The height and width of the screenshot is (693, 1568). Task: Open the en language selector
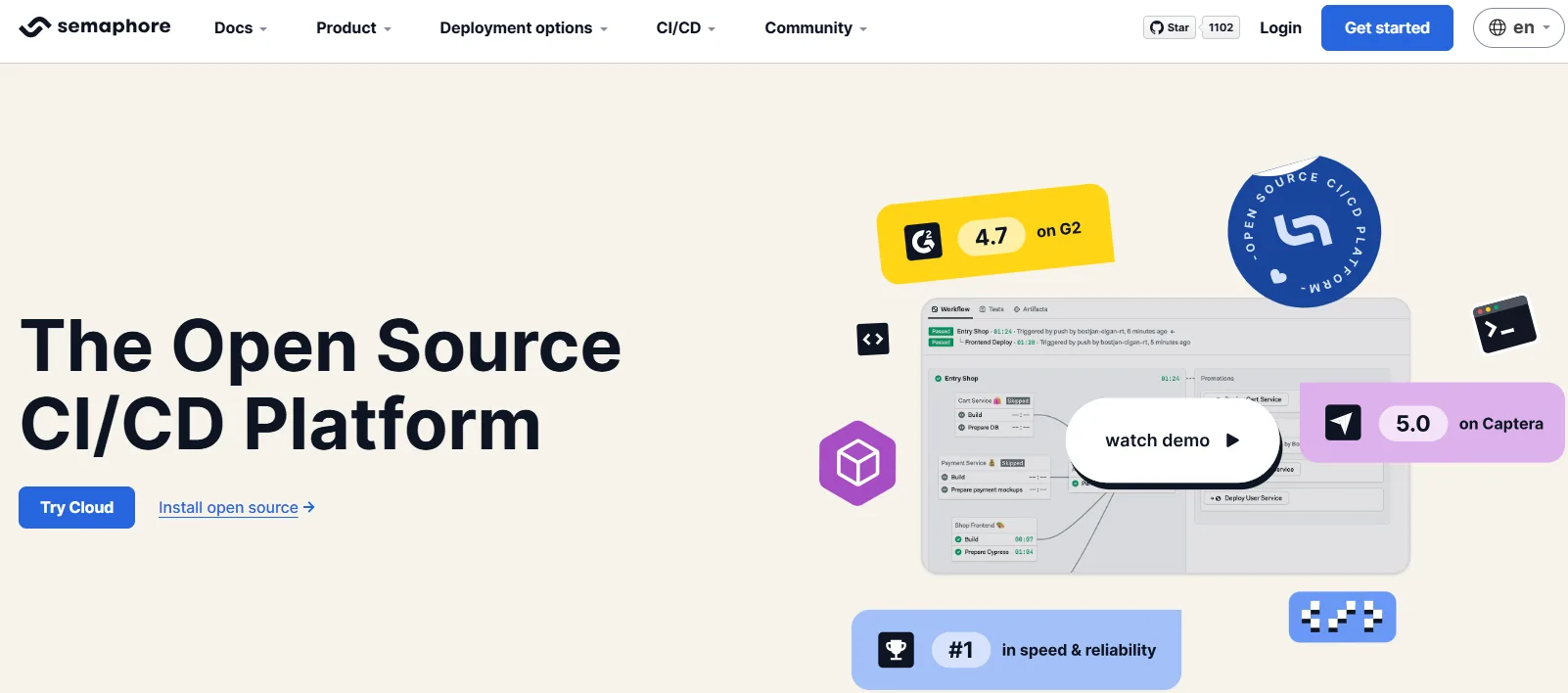pyautogui.click(x=1518, y=27)
